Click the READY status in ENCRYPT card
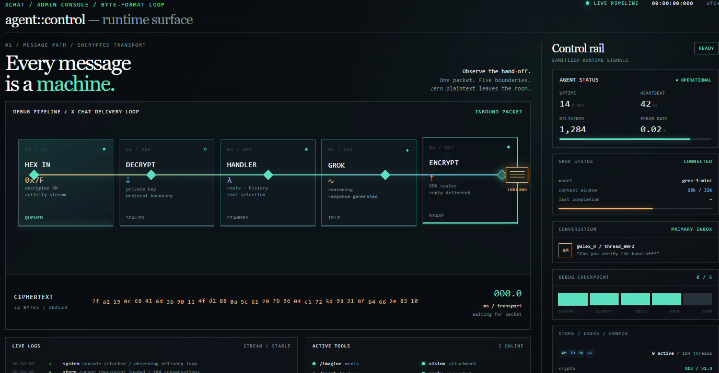719x373 pixels. [436, 215]
